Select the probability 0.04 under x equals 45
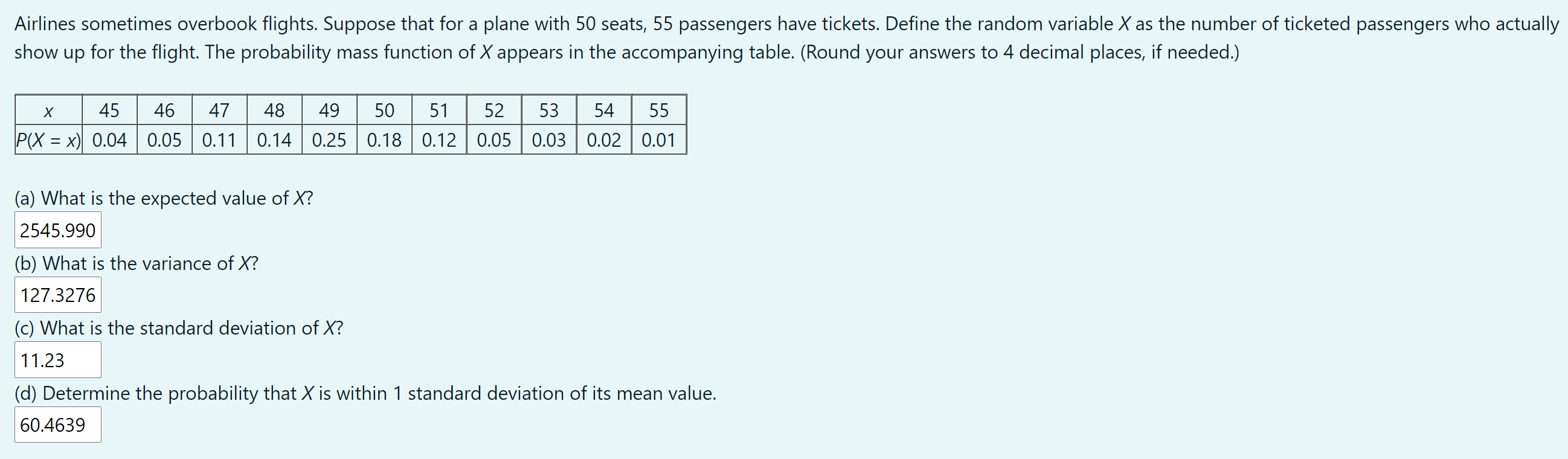1568x459 pixels. [109, 140]
